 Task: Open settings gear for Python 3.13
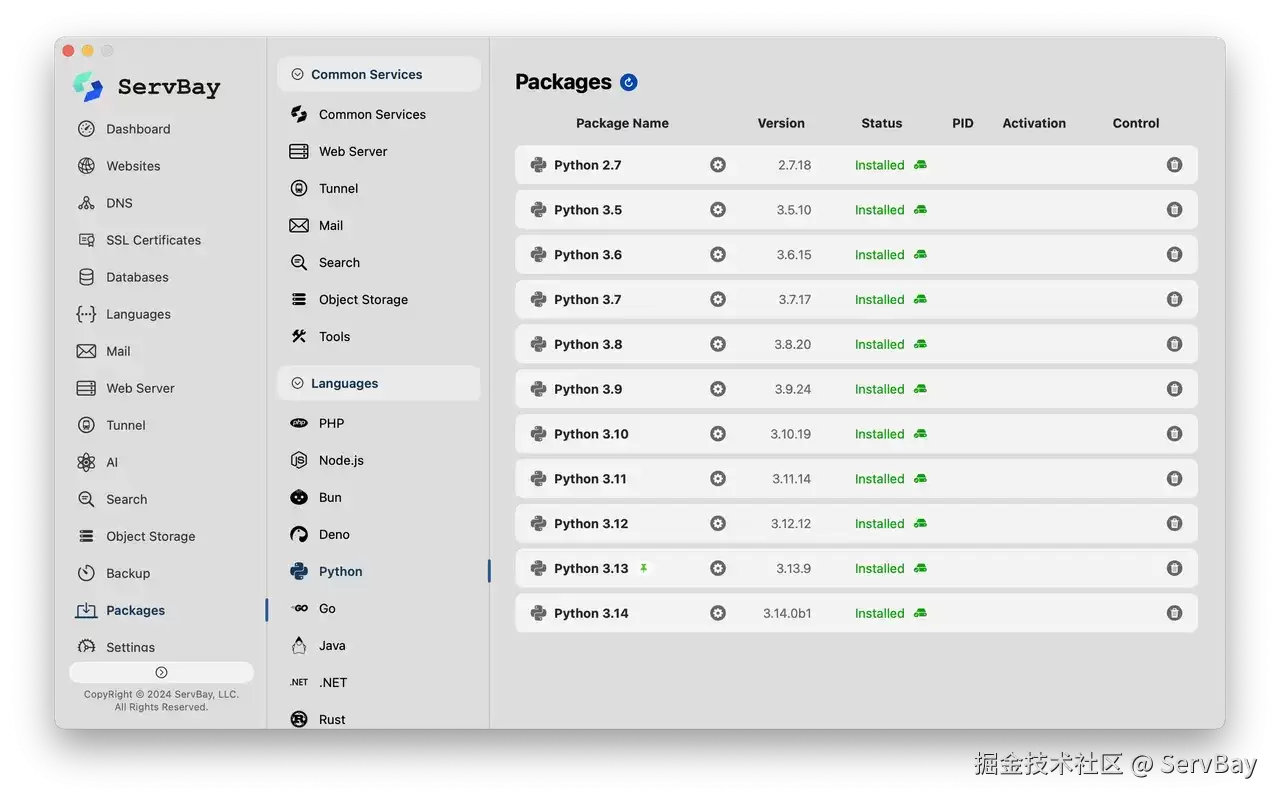[718, 568]
